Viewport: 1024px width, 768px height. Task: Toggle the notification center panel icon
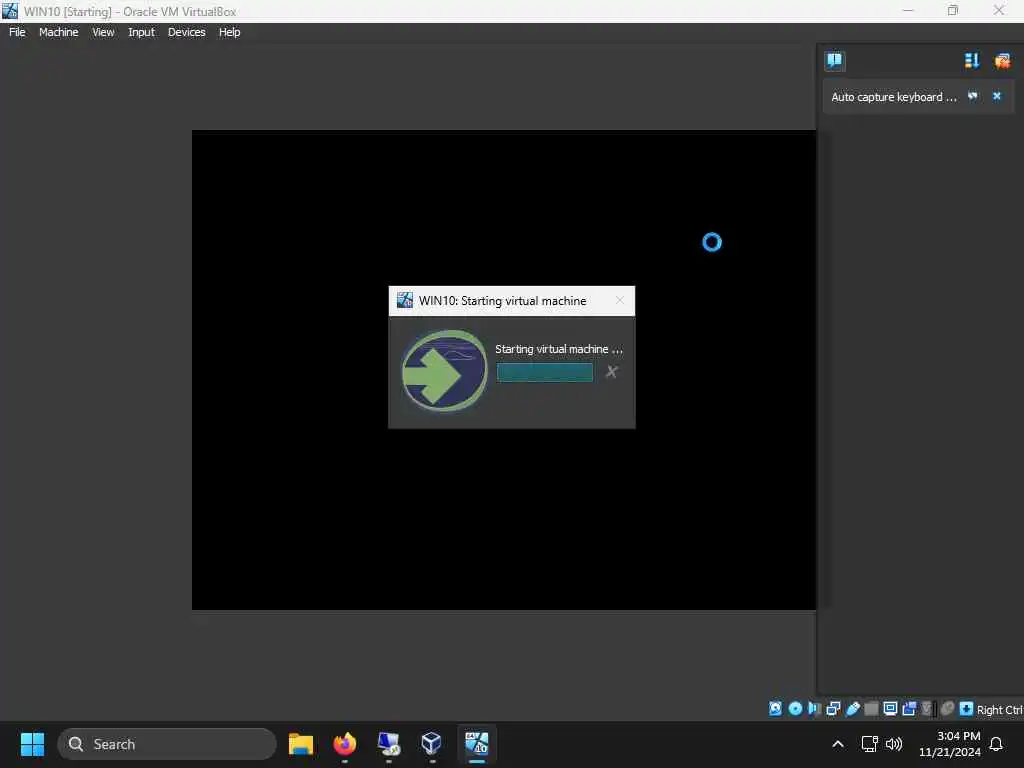(x=834, y=61)
